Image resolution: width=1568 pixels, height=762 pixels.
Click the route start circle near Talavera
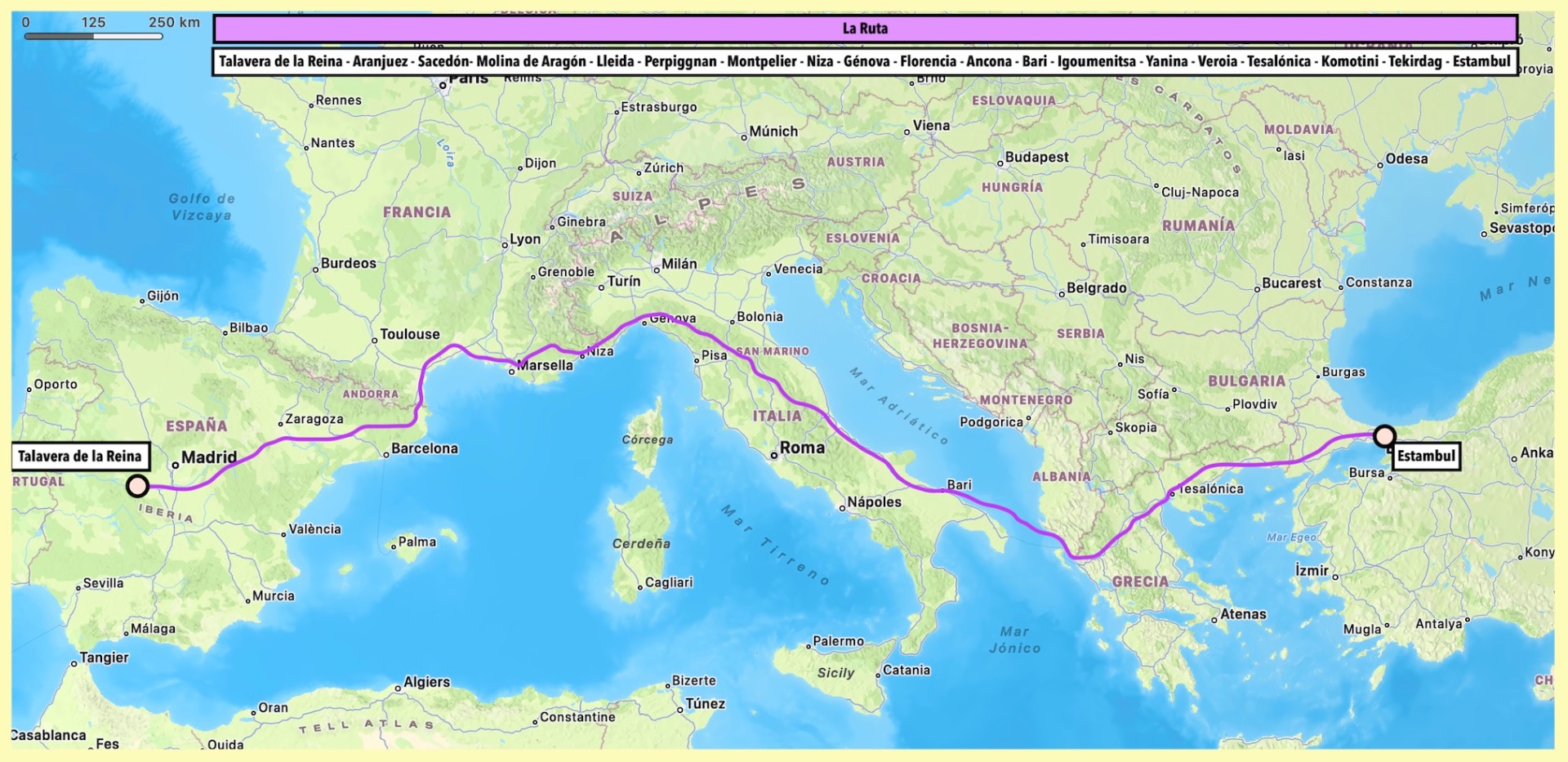137,486
